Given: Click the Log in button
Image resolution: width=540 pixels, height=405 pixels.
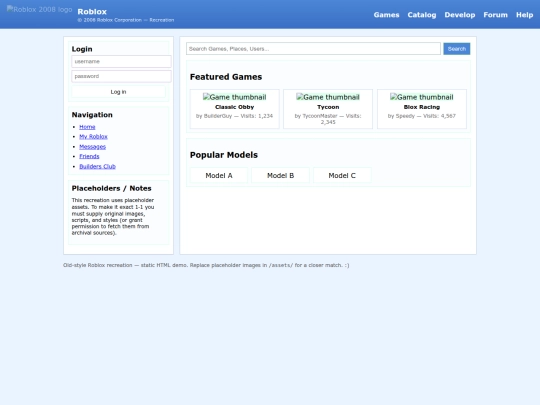Looking at the screenshot, I should click(x=118, y=92).
